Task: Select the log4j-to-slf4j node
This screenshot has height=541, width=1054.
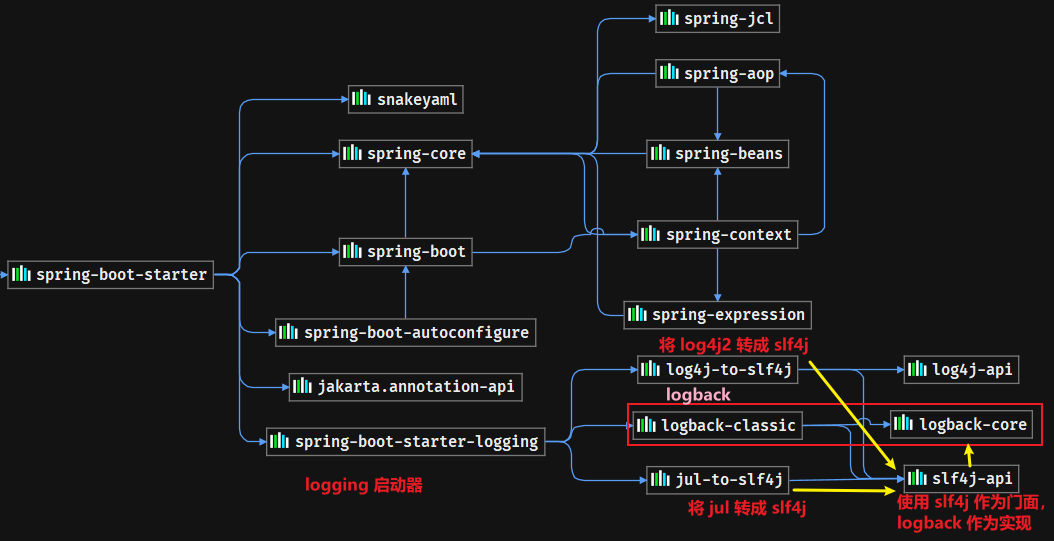Action: click(x=718, y=369)
